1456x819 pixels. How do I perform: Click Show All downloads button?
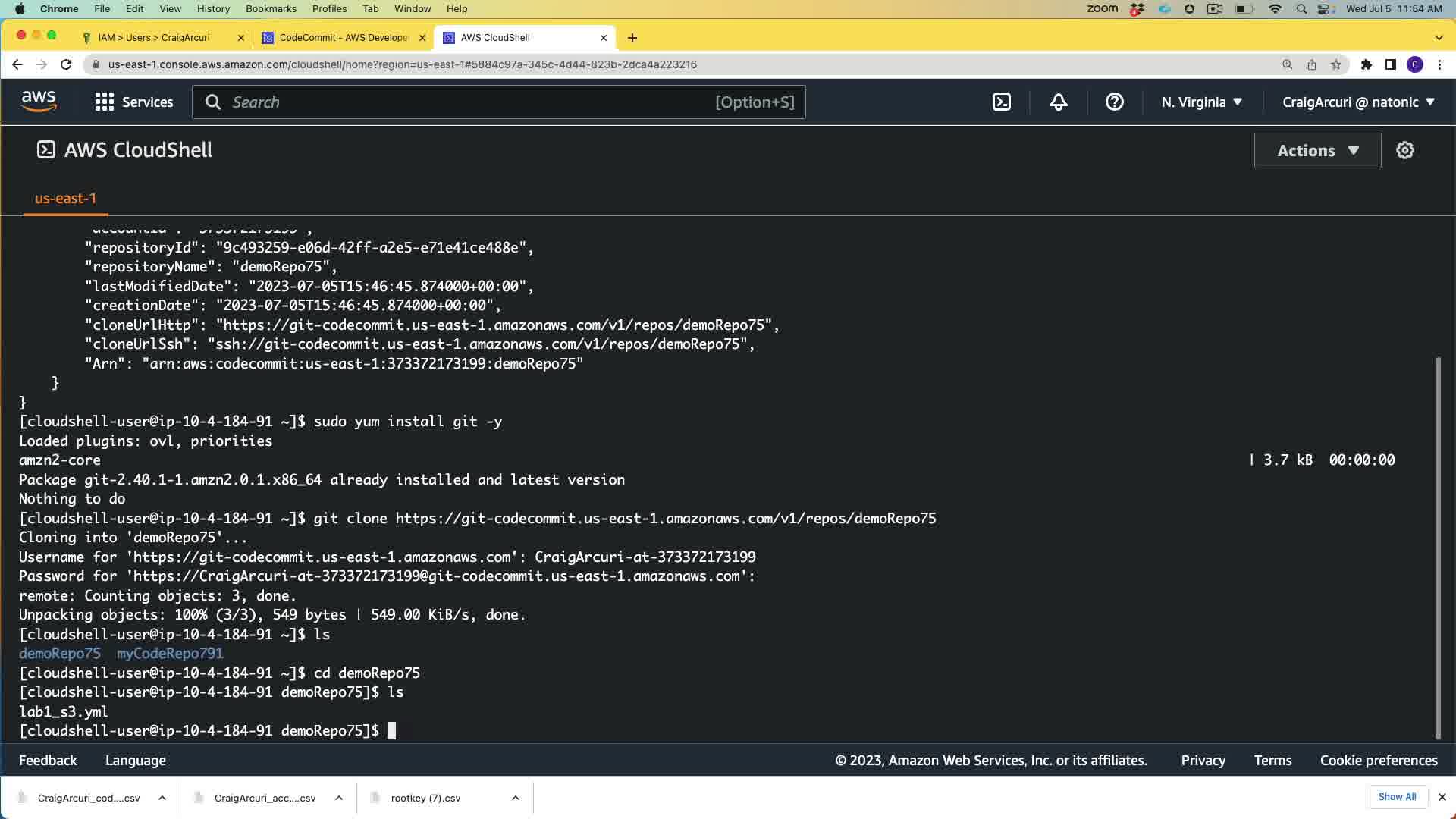coord(1397,797)
